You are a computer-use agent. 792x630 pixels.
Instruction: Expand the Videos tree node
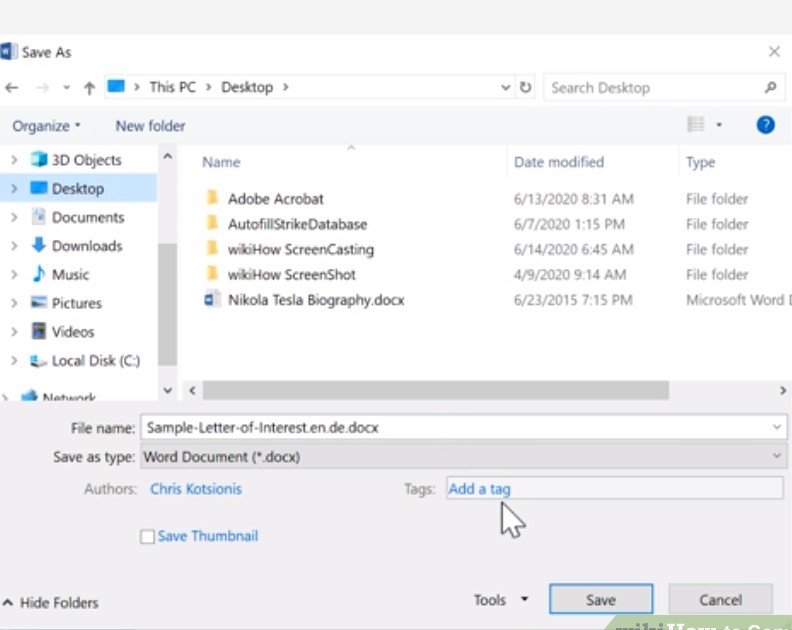tap(14, 332)
